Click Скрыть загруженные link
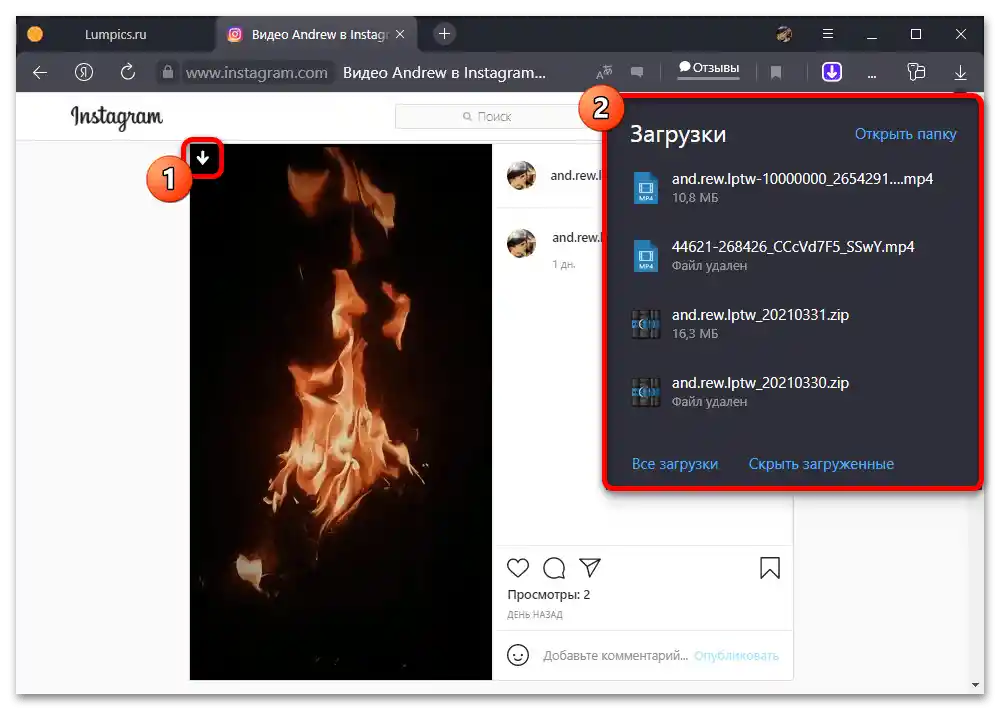 coord(821,464)
